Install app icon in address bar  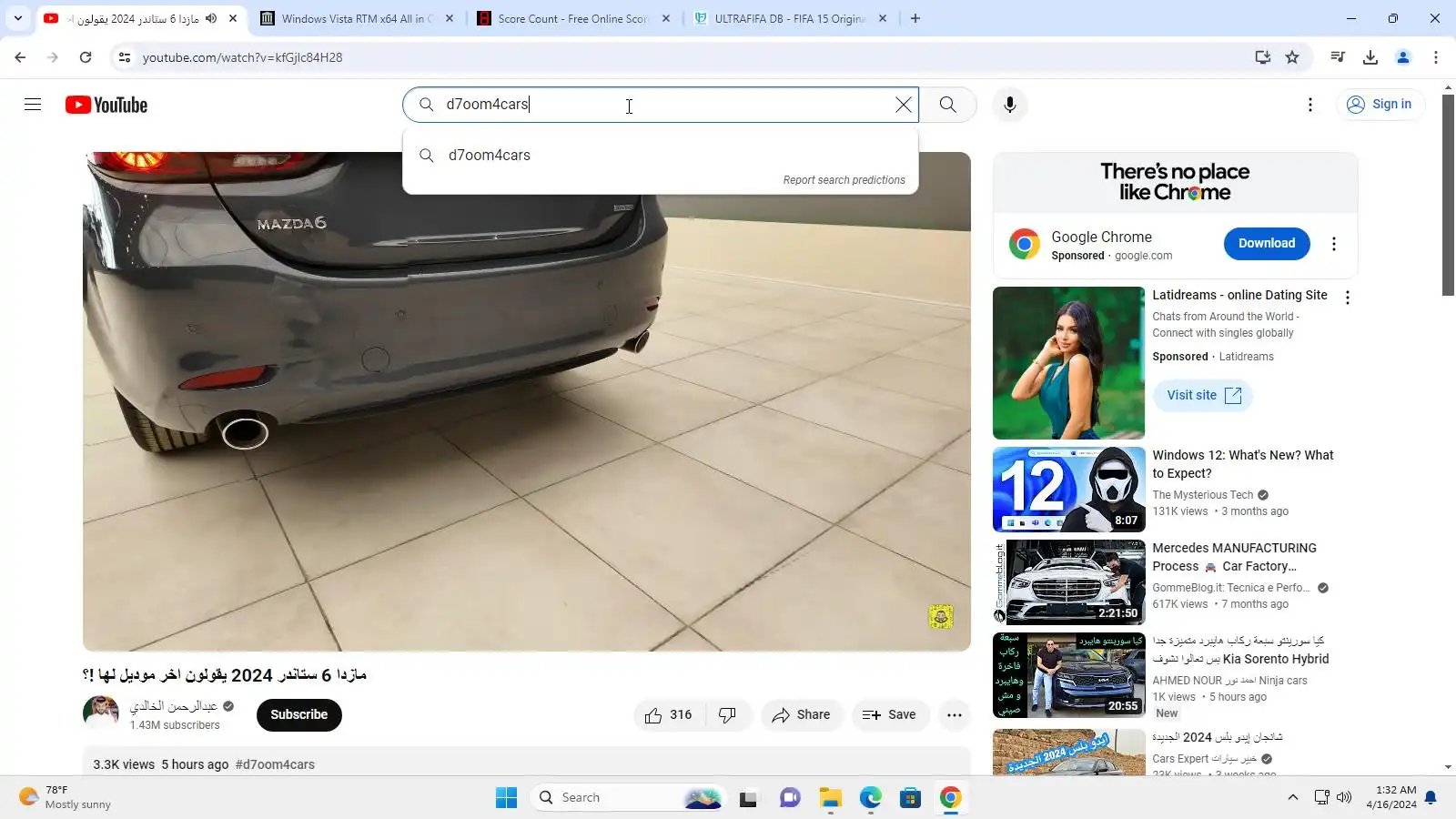click(x=1262, y=57)
